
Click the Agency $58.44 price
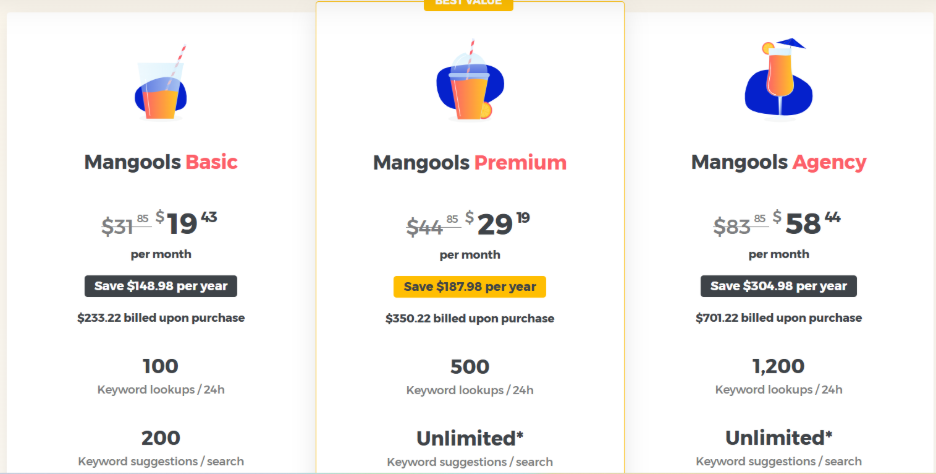(806, 224)
